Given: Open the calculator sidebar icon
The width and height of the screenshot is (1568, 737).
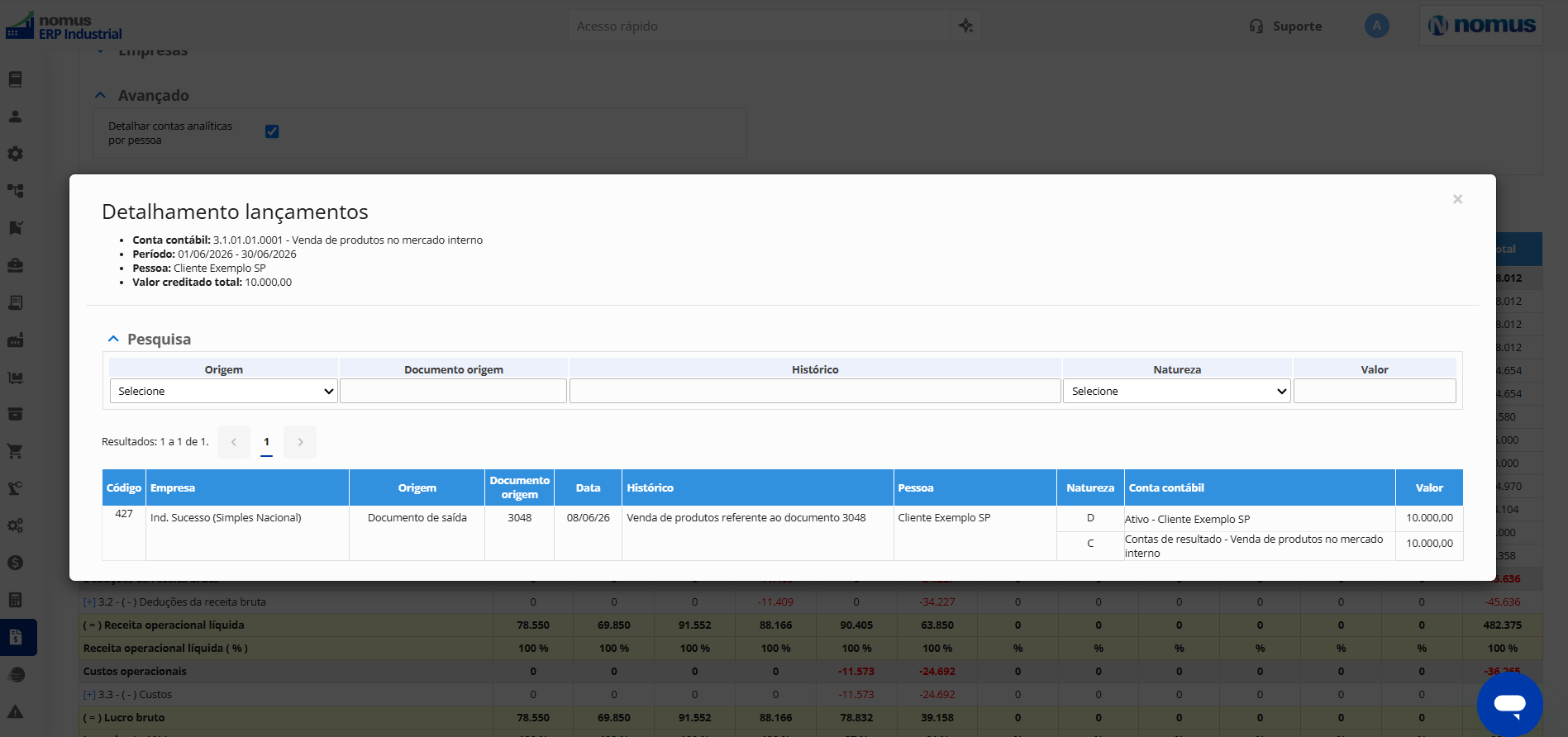Looking at the screenshot, I should tap(15, 600).
